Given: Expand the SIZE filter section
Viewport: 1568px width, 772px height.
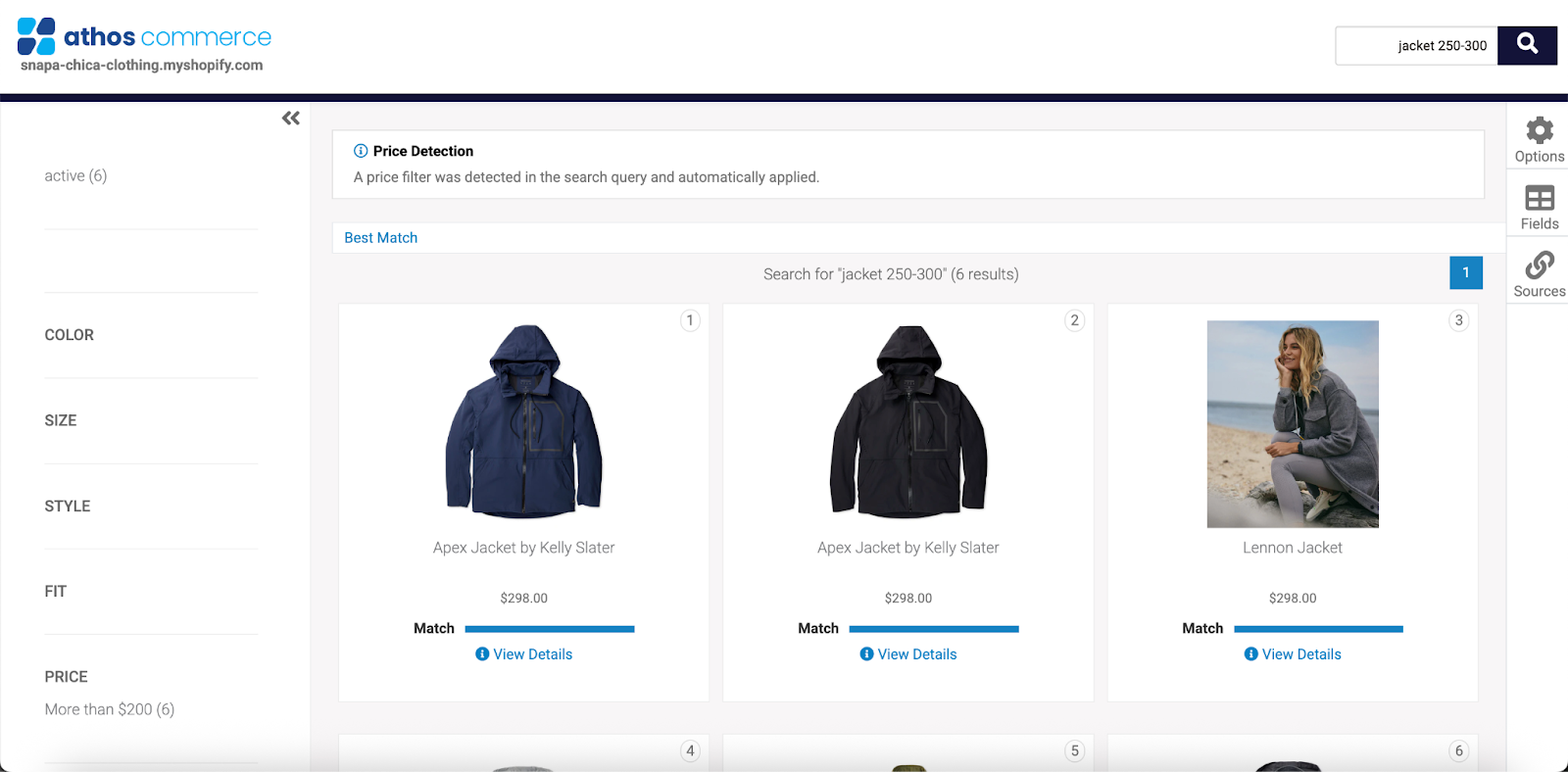Looking at the screenshot, I should click(61, 420).
